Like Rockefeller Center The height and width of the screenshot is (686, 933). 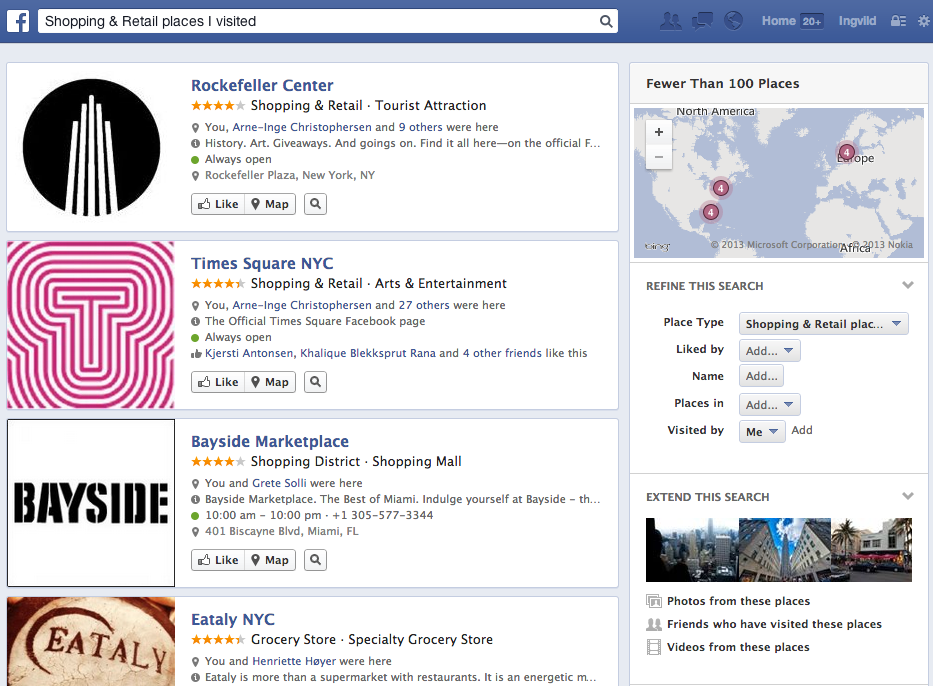[x=218, y=204]
